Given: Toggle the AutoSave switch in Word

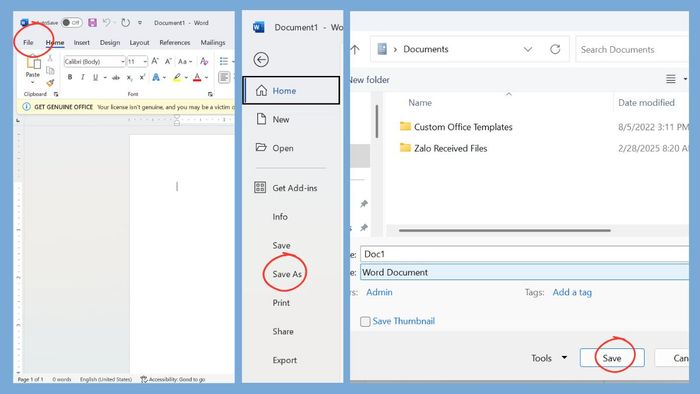Looking at the screenshot, I should [71, 22].
